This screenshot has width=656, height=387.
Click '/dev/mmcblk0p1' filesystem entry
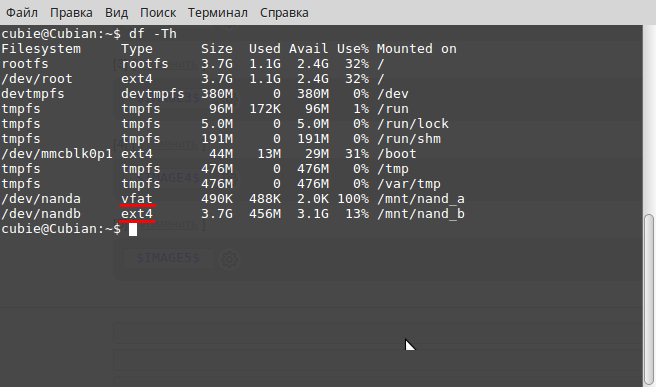pos(57,154)
